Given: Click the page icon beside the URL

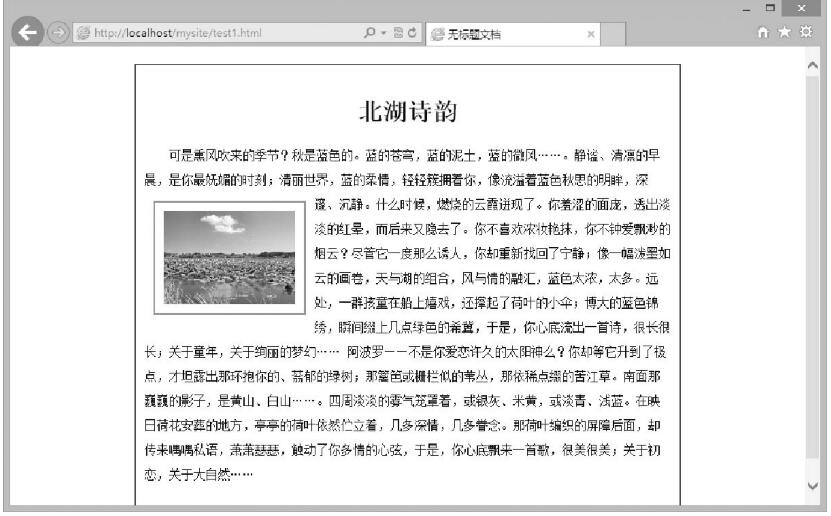Looking at the screenshot, I should [83, 33].
